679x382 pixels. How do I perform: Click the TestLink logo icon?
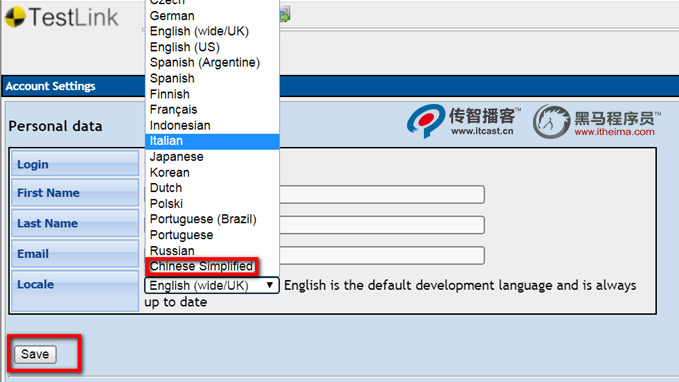pos(15,17)
